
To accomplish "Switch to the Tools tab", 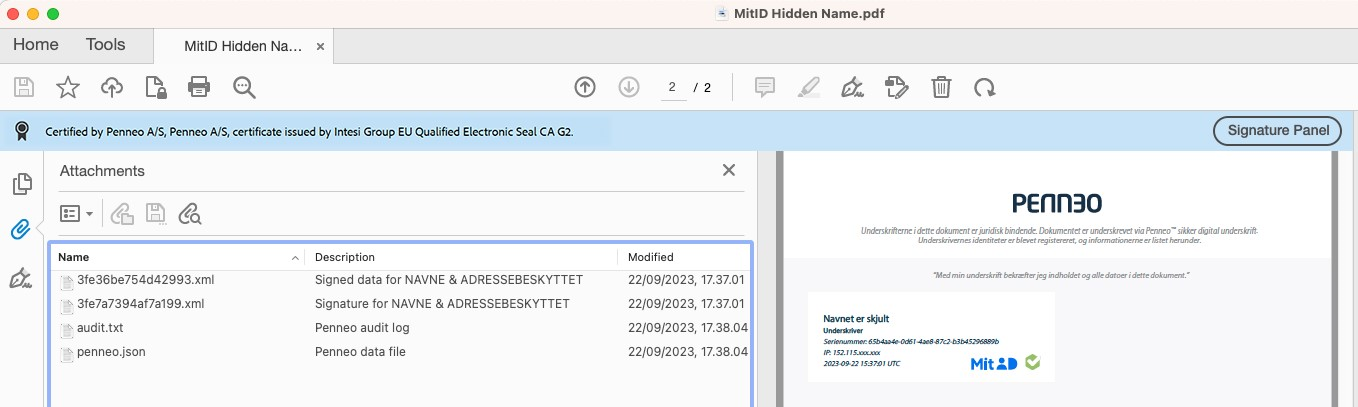I will (105, 44).
